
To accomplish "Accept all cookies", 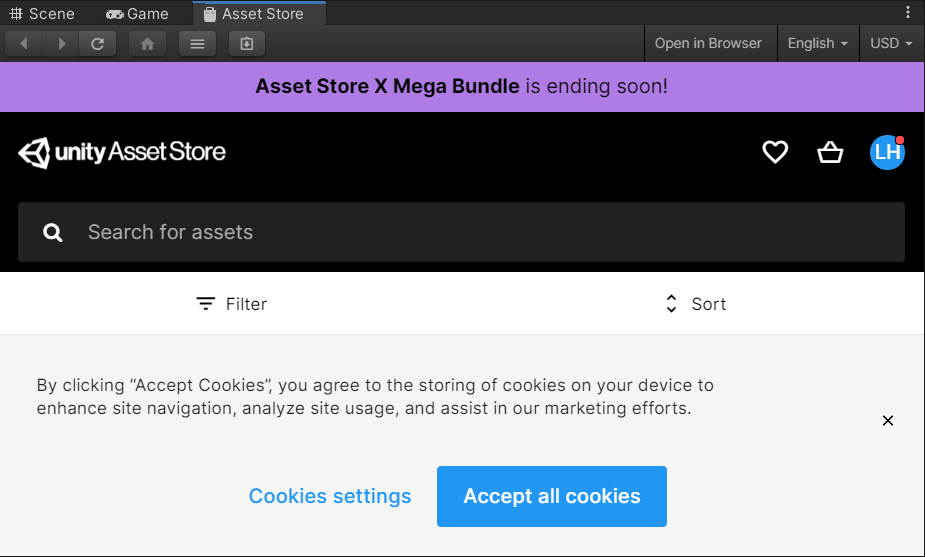I will (x=552, y=496).
